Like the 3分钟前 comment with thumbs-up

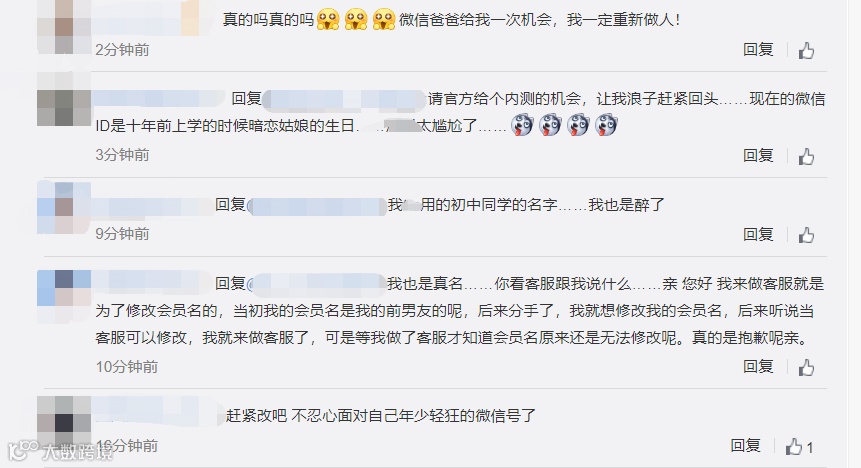(x=806, y=157)
